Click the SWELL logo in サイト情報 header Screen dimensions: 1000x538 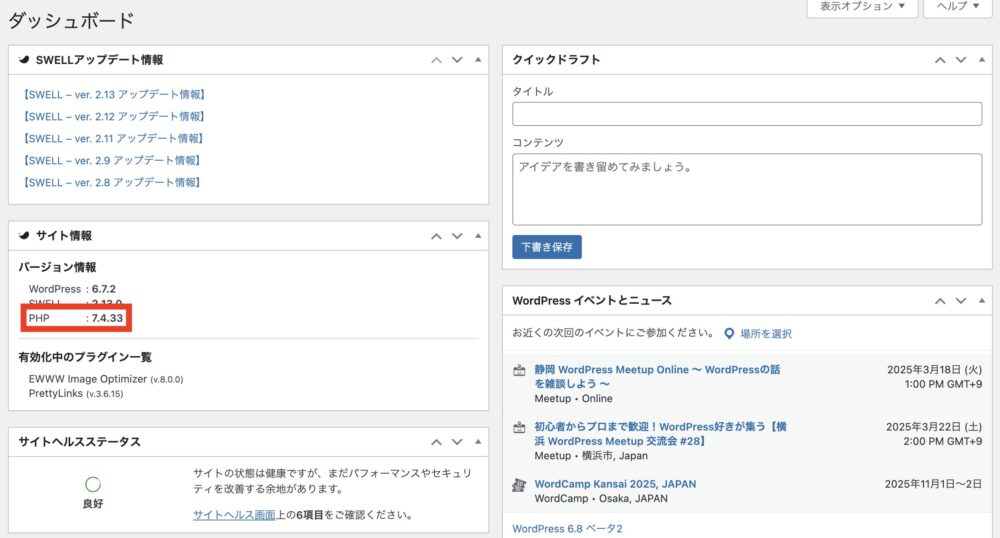point(24,236)
